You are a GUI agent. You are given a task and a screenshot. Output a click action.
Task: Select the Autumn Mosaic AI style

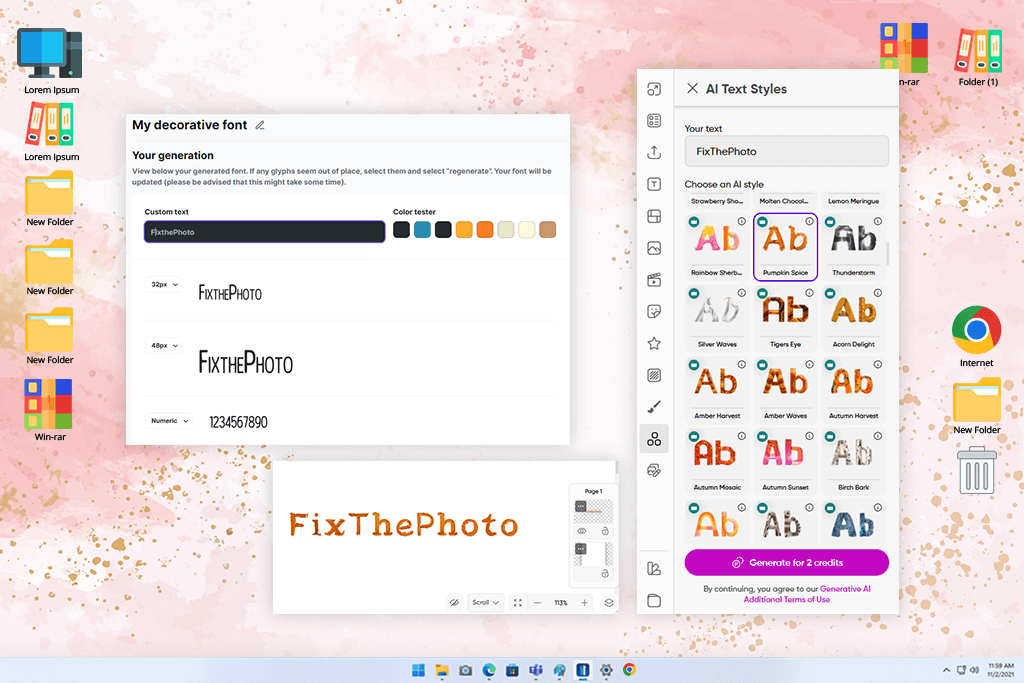pos(717,462)
